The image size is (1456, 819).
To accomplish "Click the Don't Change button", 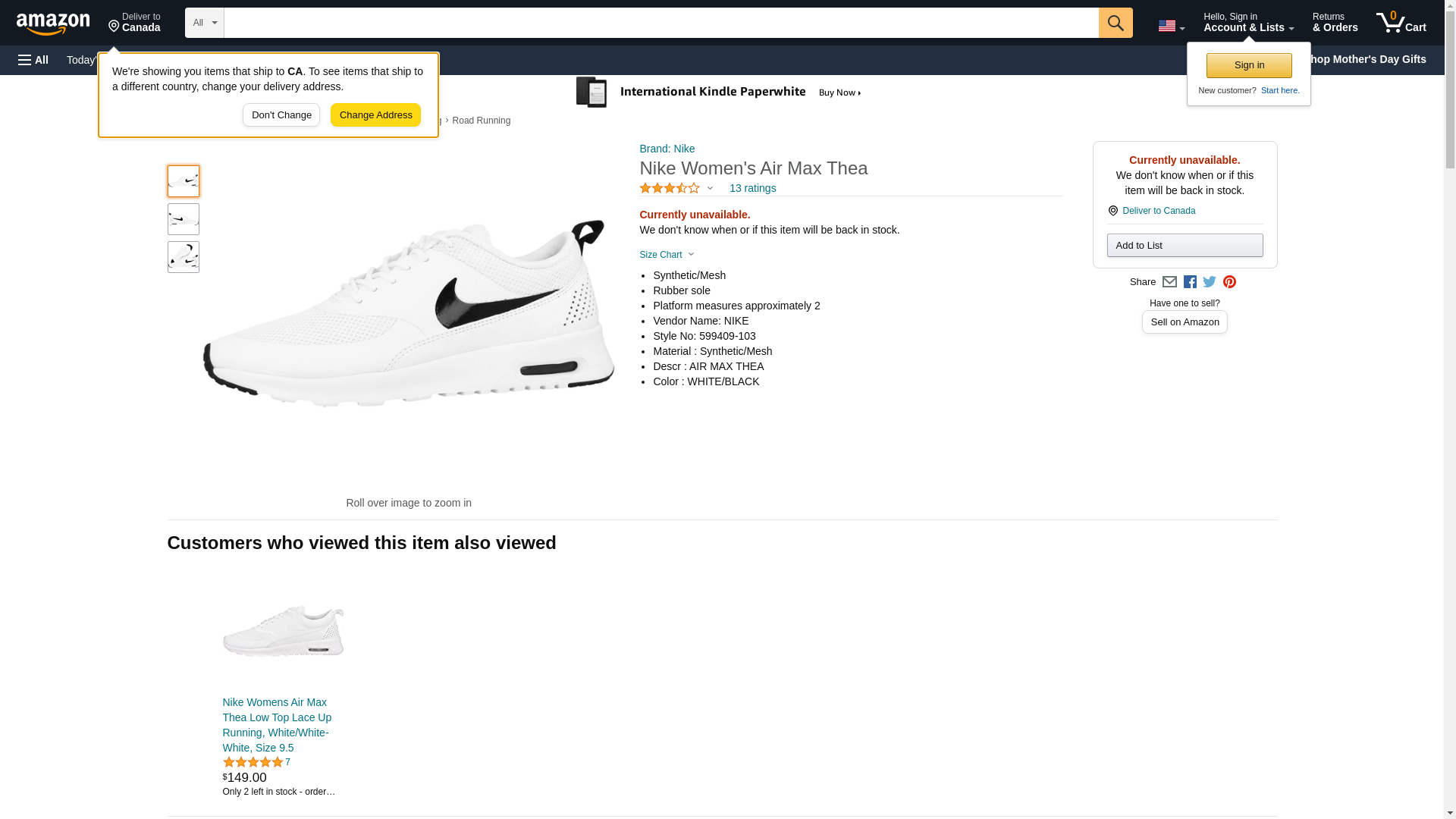I will click(281, 115).
